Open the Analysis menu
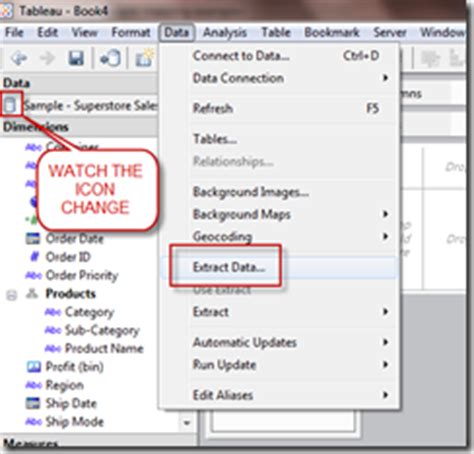This screenshot has height=454, width=474. click(225, 32)
